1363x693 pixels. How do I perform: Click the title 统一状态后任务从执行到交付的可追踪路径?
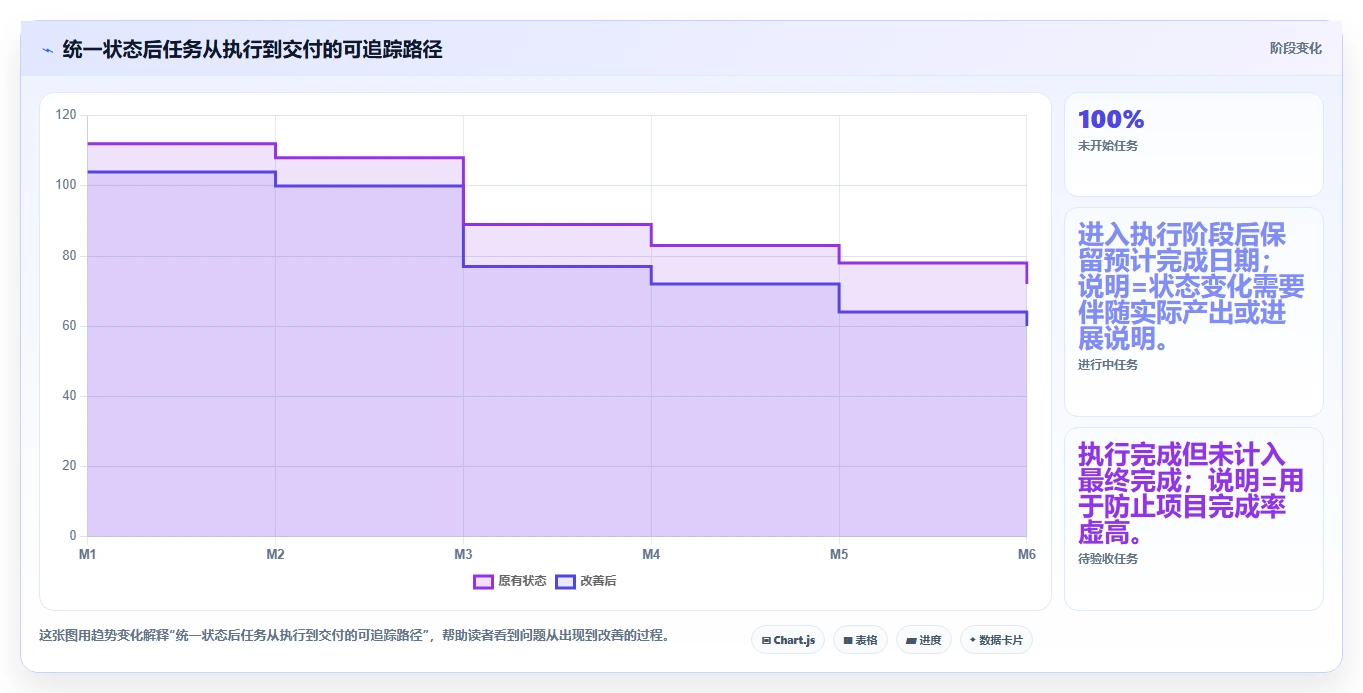[252, 49]
